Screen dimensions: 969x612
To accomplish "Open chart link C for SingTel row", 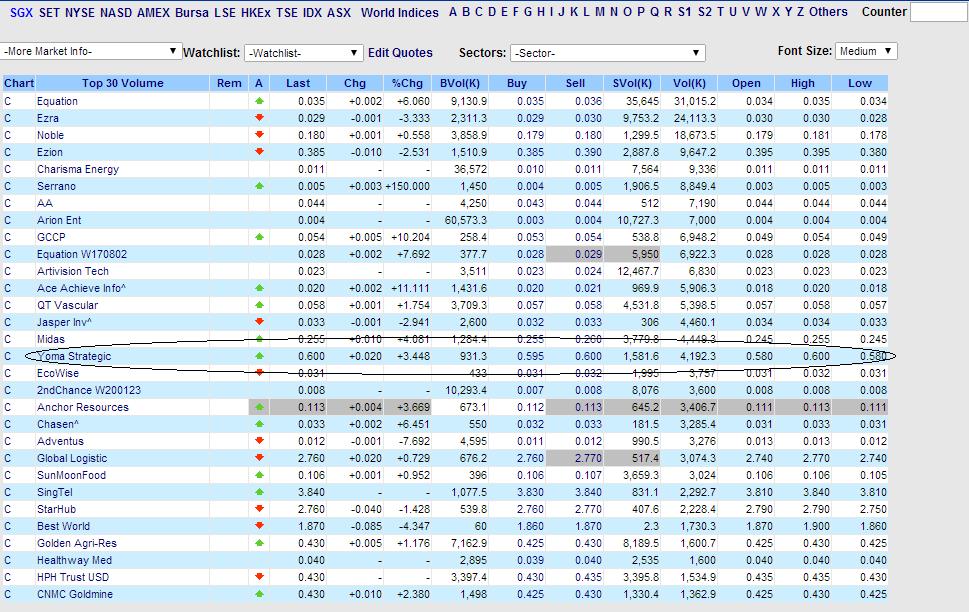I will [x=8, y=492].
